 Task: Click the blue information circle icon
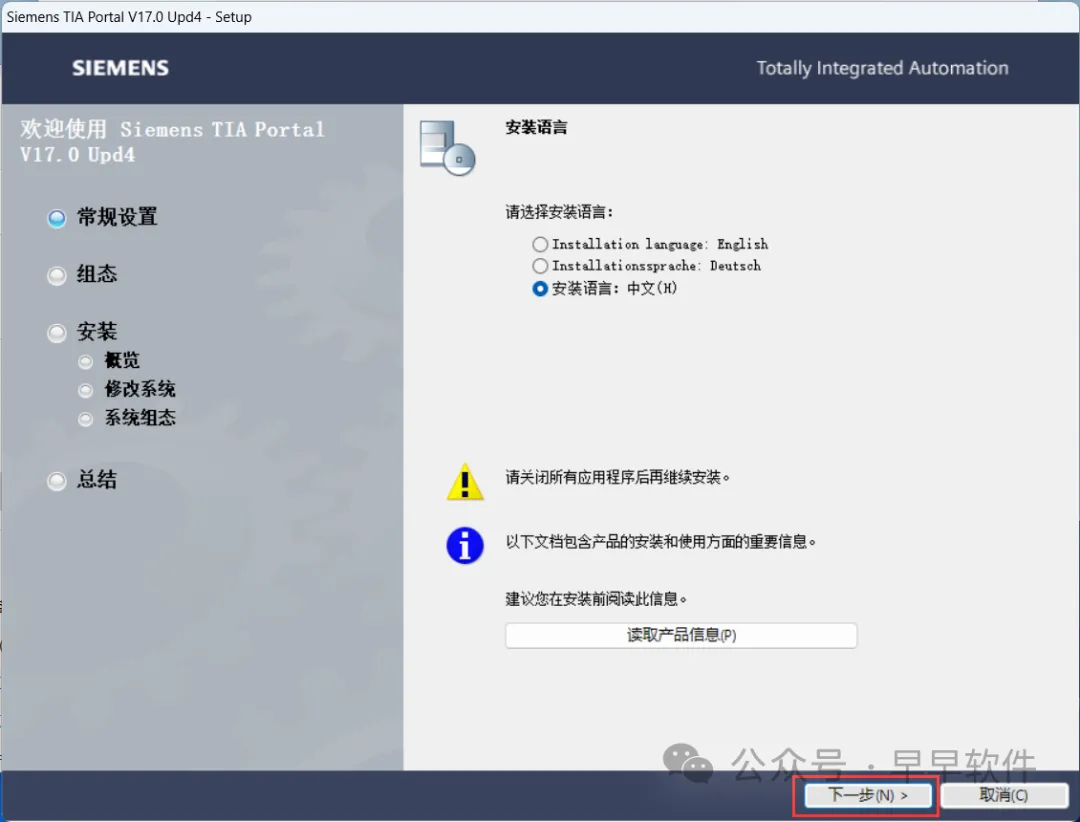pyautogui.click(x=465, y=545)
